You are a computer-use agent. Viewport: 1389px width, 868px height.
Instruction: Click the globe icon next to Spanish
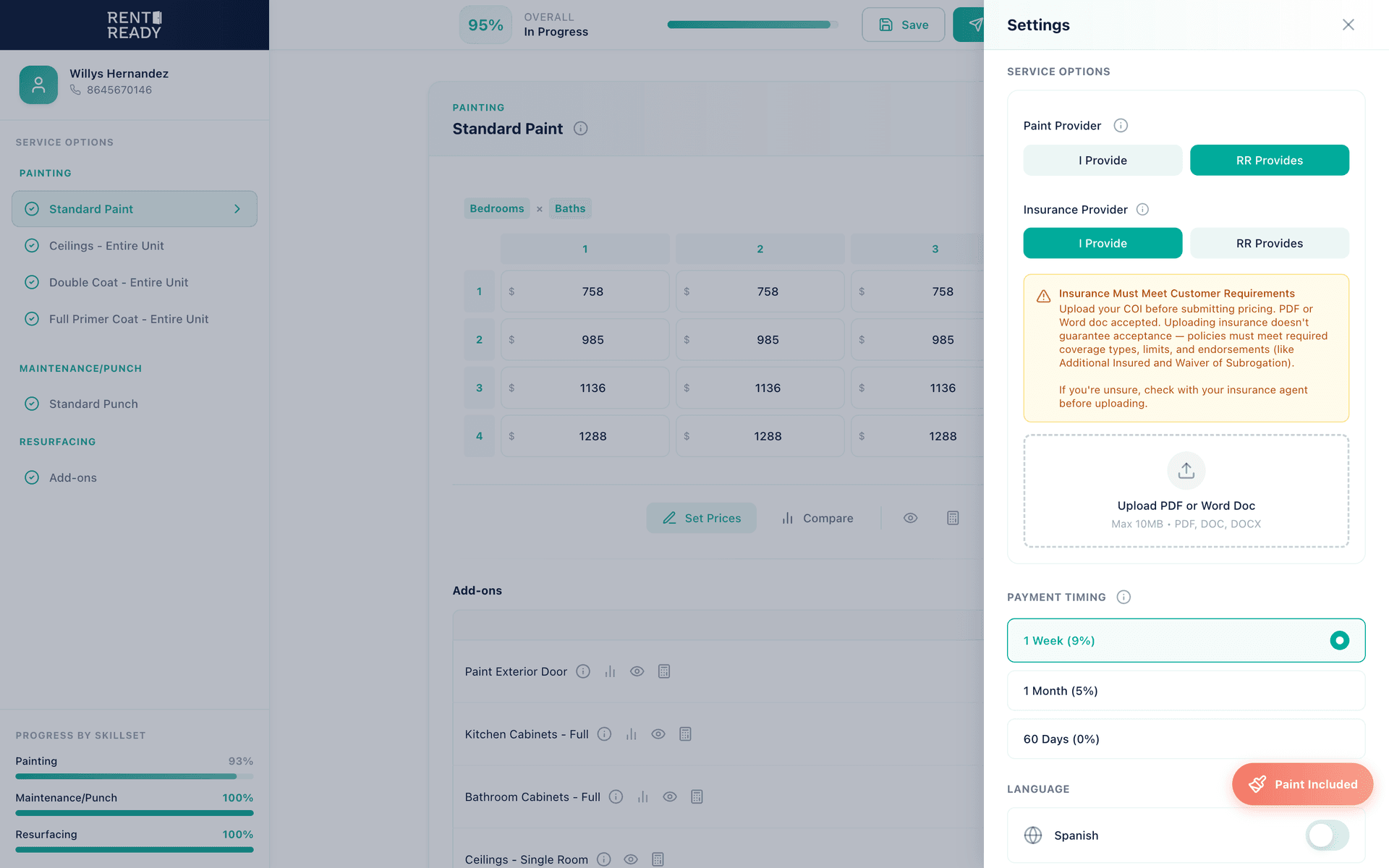(1032, 835)
